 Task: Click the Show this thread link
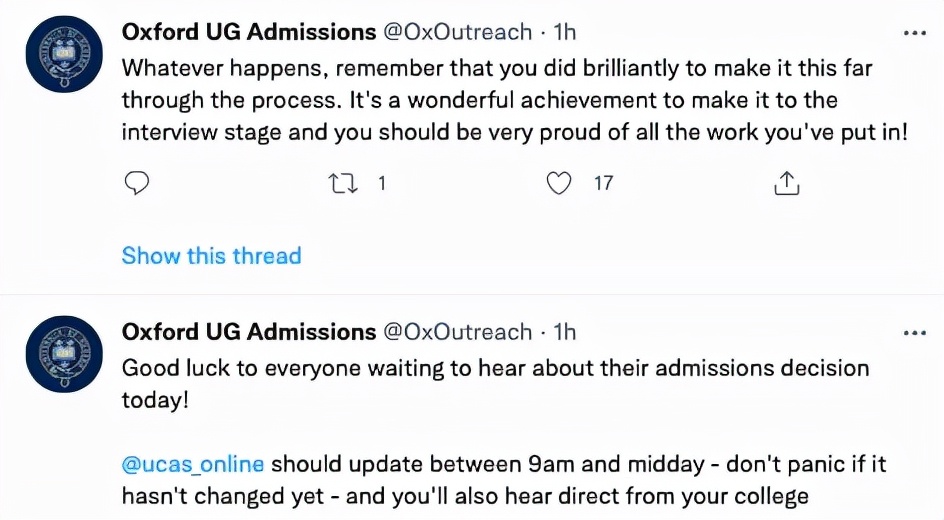click(211, 256)
